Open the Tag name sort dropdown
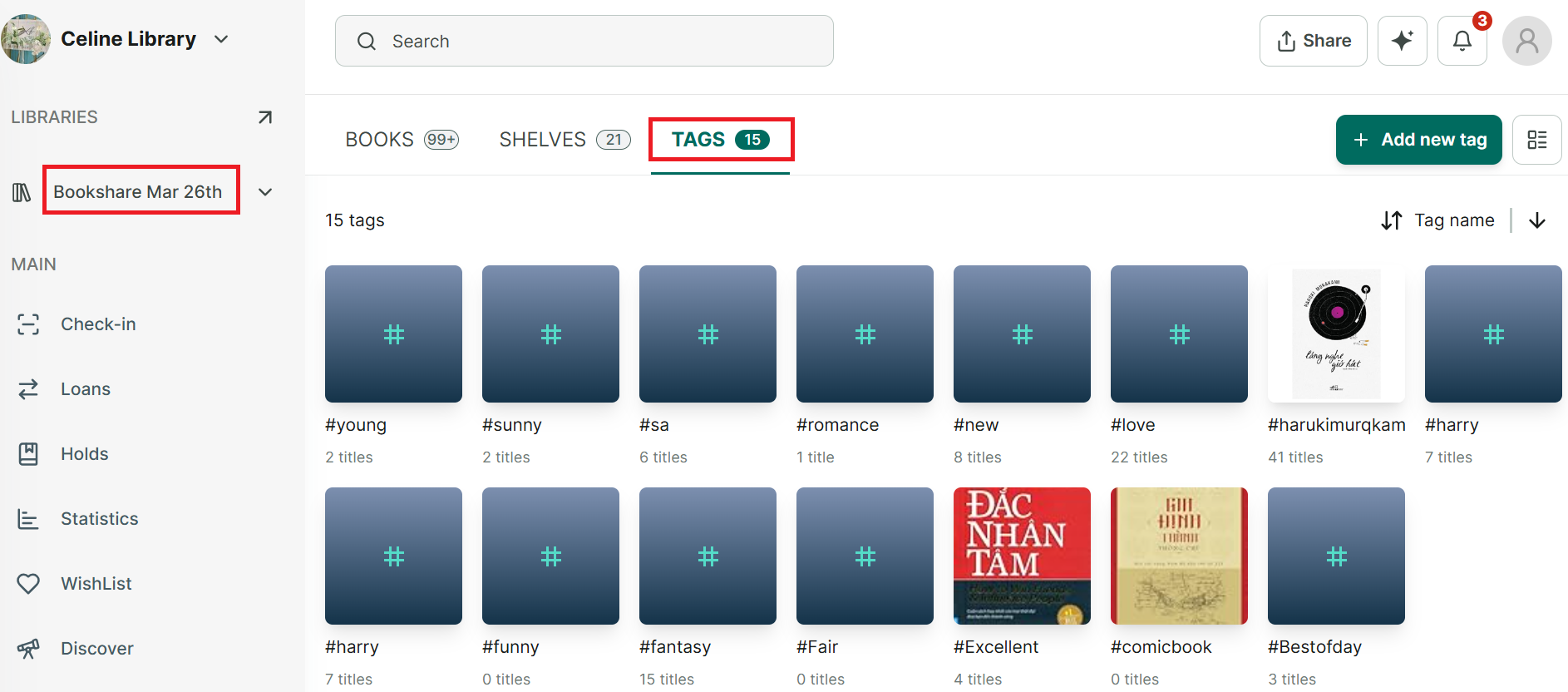The height and width of the screenshot is (692, 1568). click(1454, 220)
